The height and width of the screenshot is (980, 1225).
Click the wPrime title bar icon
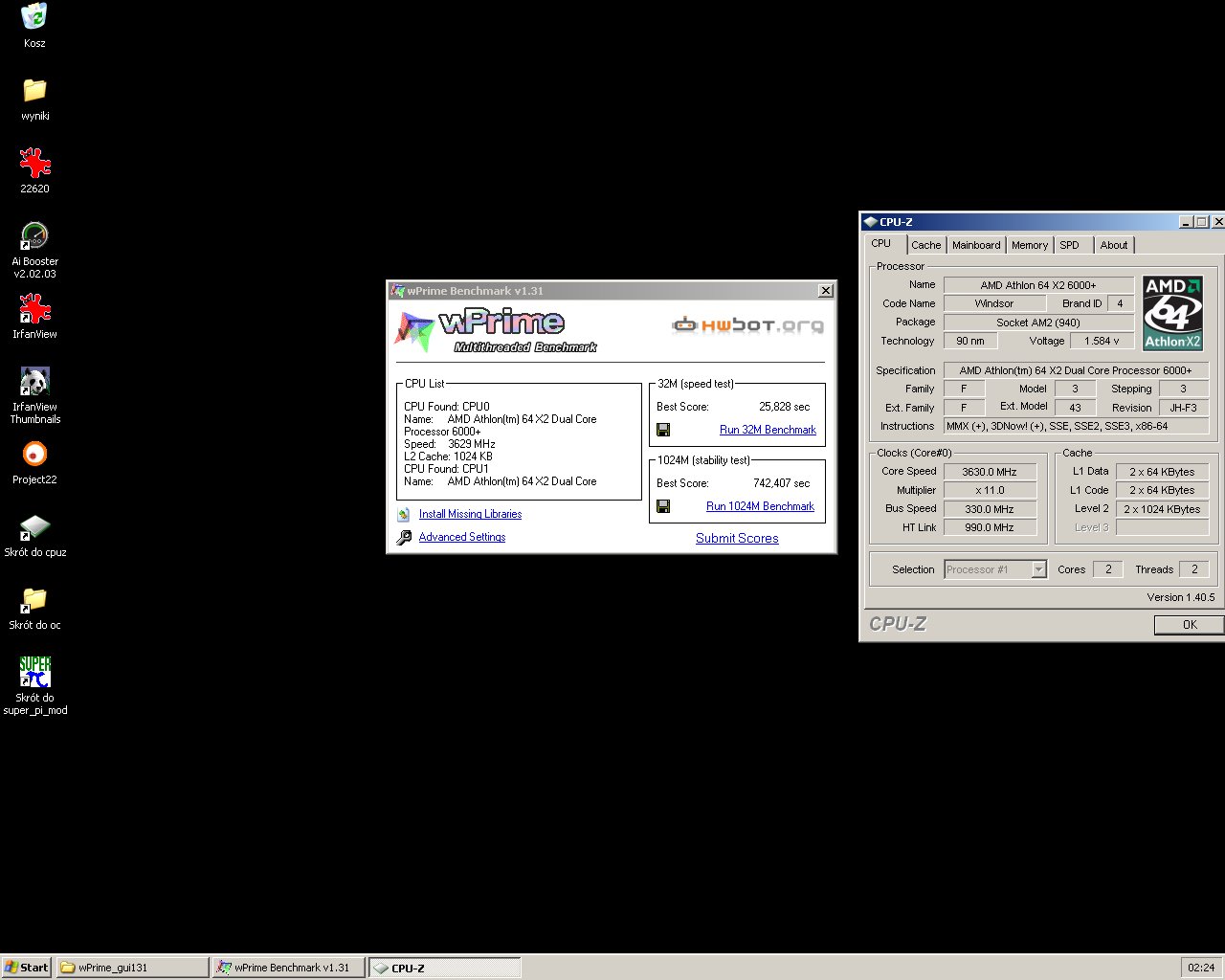click(397, 291)
